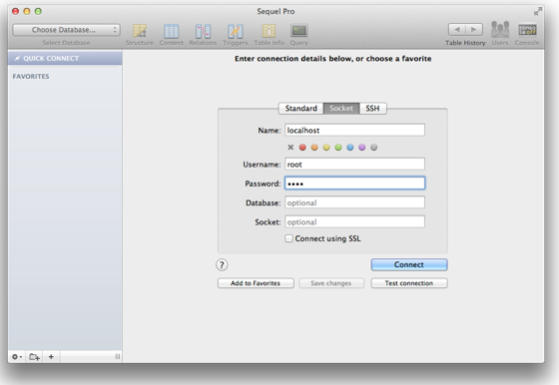Choose the gray color label
This screenshot has width=559, height=385.
click(374, 147)
